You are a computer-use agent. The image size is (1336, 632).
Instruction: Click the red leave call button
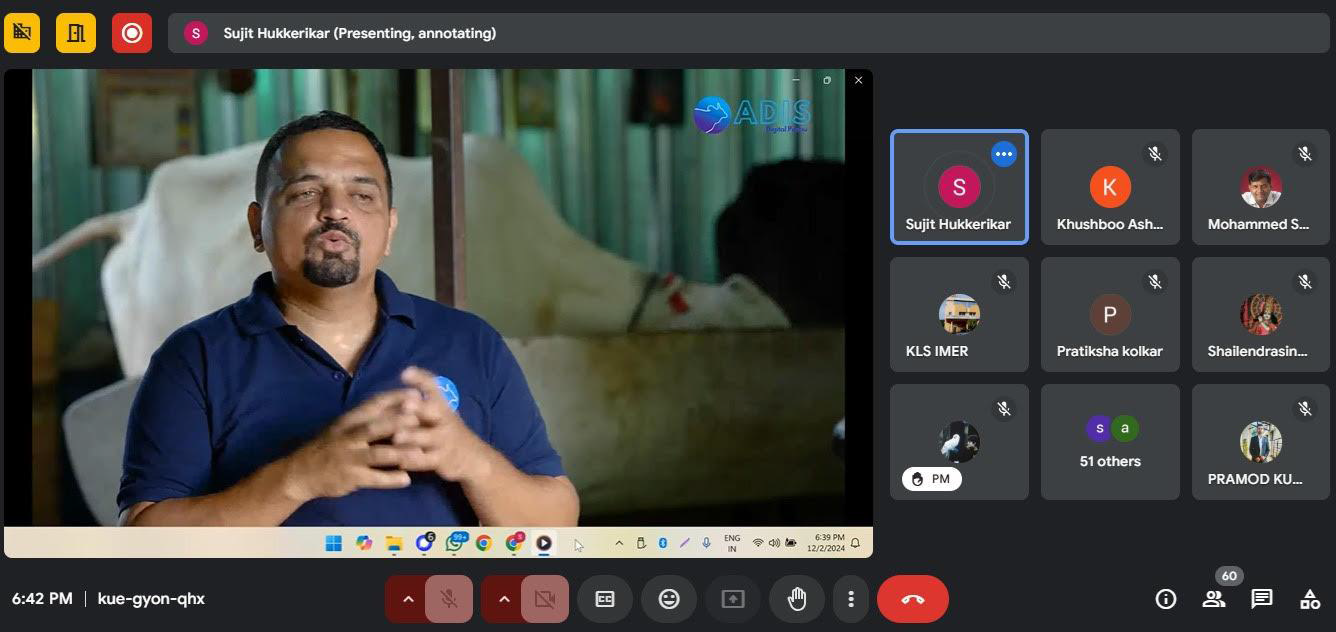click(x=912, y=599)
